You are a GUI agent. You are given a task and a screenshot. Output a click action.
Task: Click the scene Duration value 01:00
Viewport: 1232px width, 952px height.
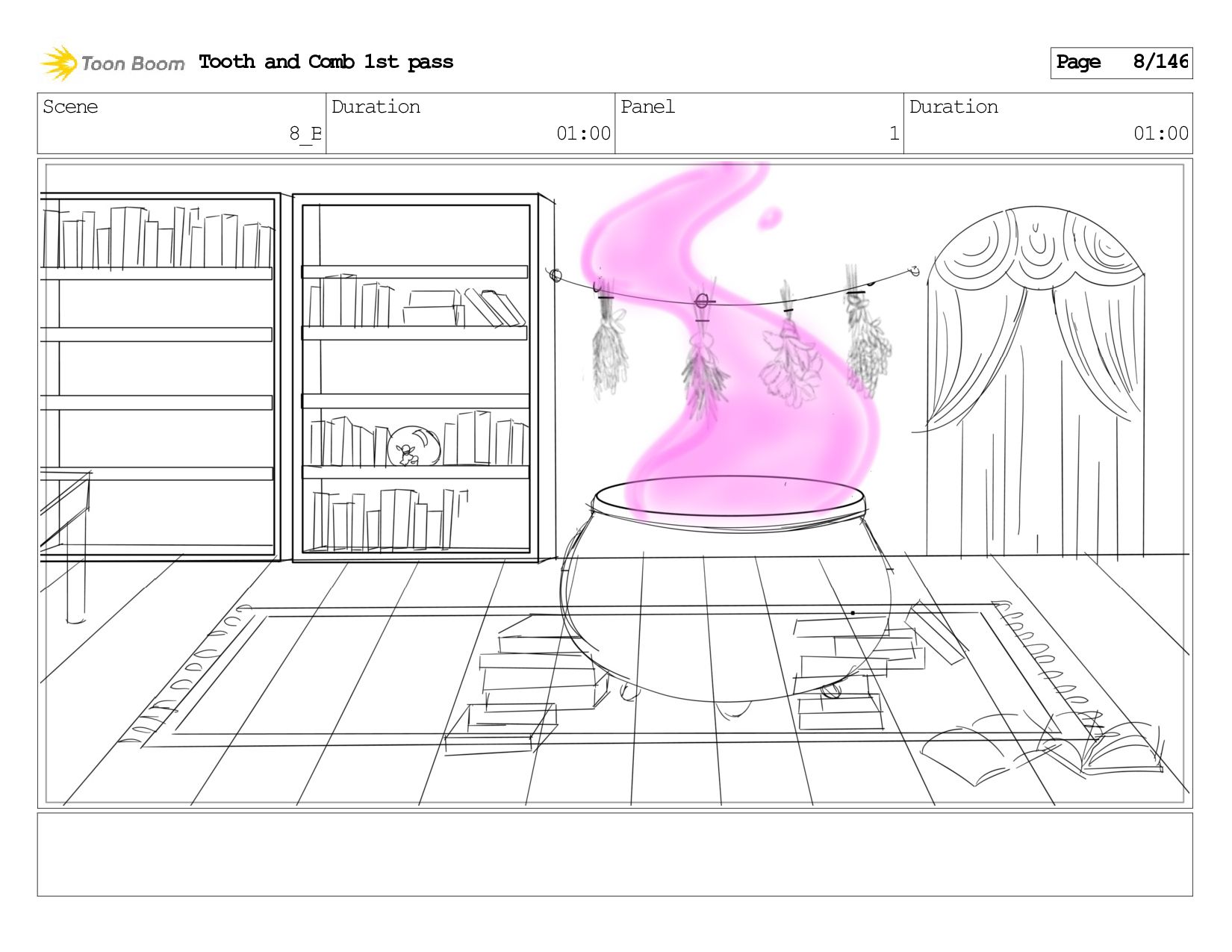pos(583,134)
